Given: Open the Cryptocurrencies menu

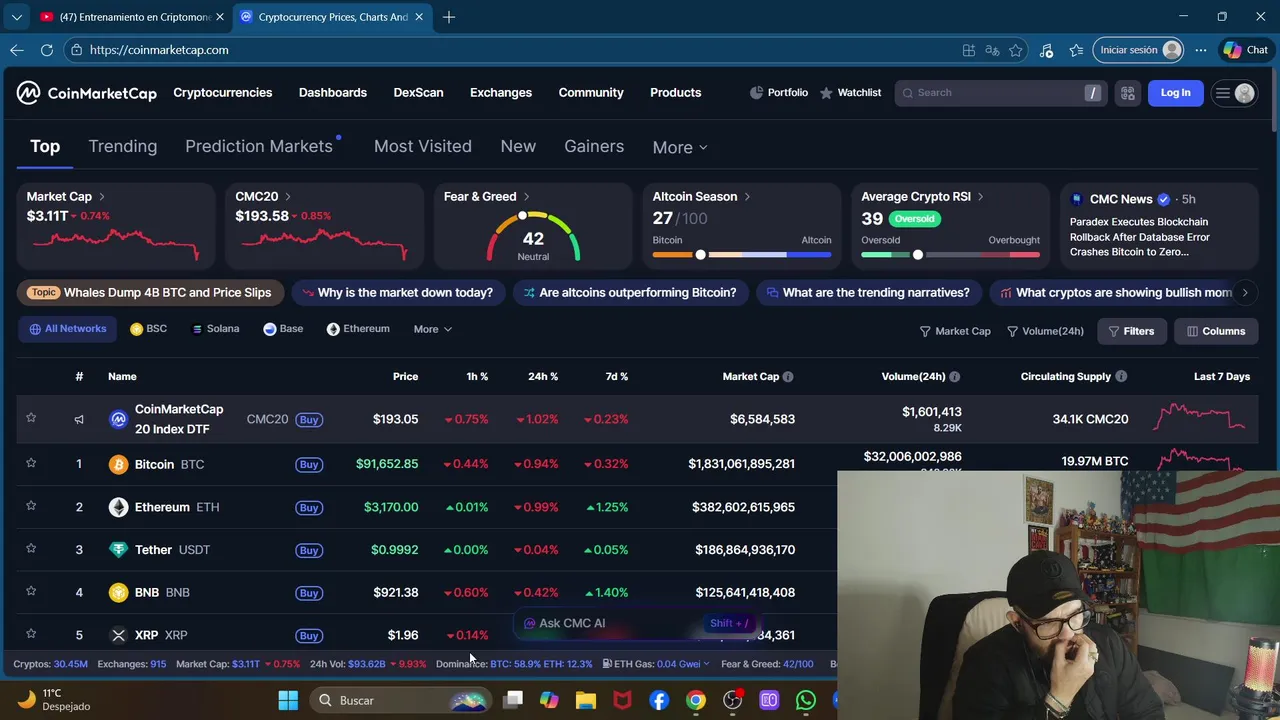Looking at the screenshot, I should click(223, 93).
